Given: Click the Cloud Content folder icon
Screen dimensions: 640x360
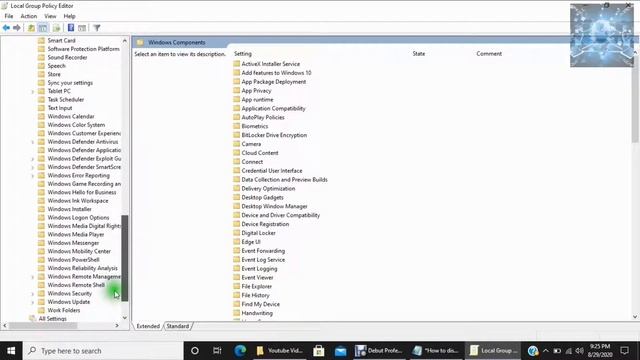Looking at the screenshot, I should tap(237, 153).
